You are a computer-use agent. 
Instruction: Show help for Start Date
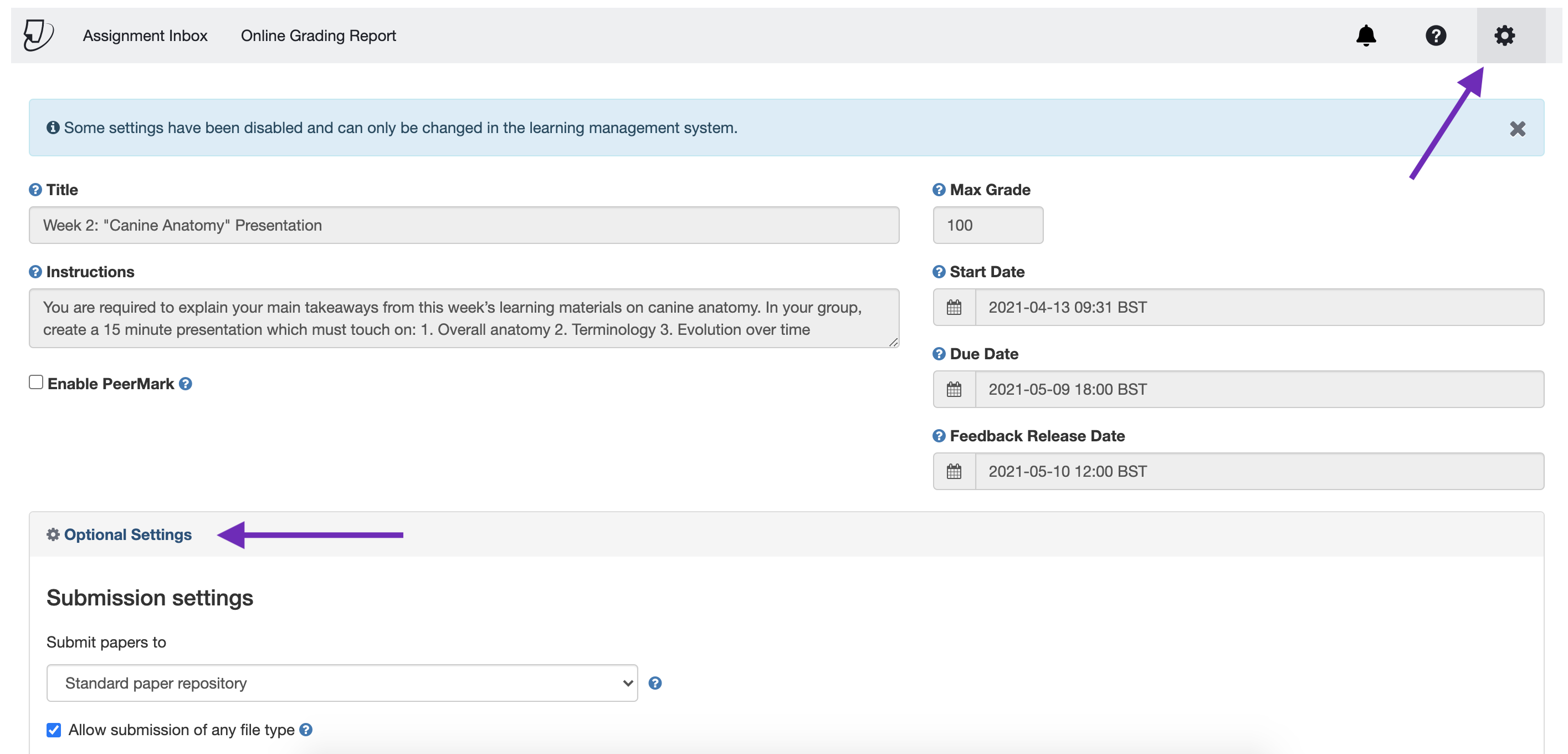[x=939, y=272]
